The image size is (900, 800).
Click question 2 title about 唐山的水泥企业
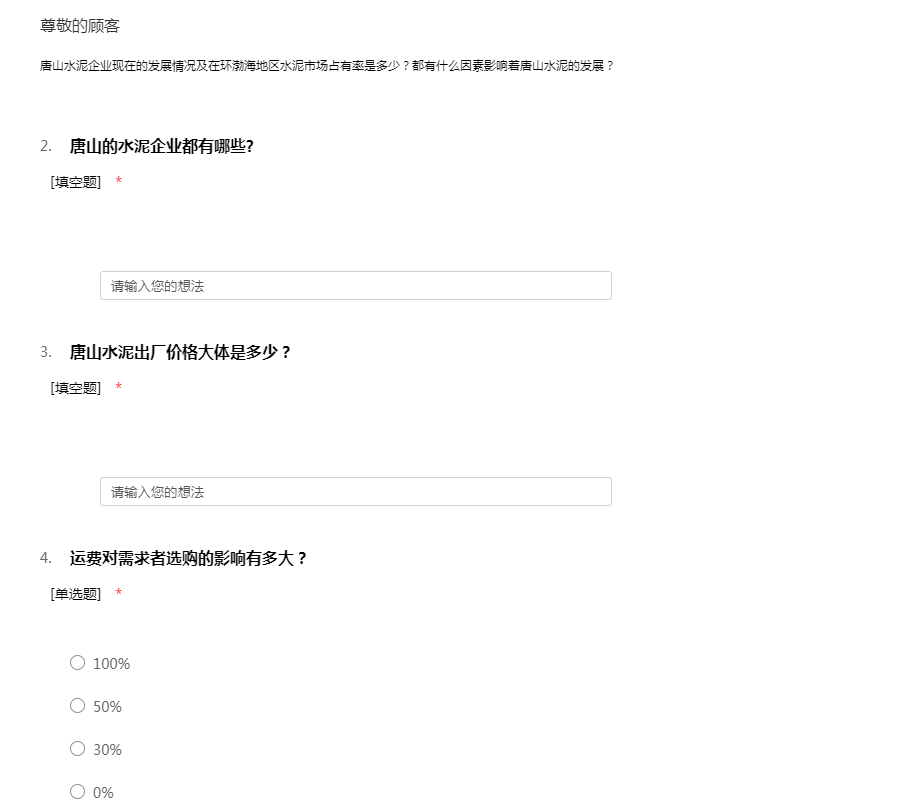[161, 146]
